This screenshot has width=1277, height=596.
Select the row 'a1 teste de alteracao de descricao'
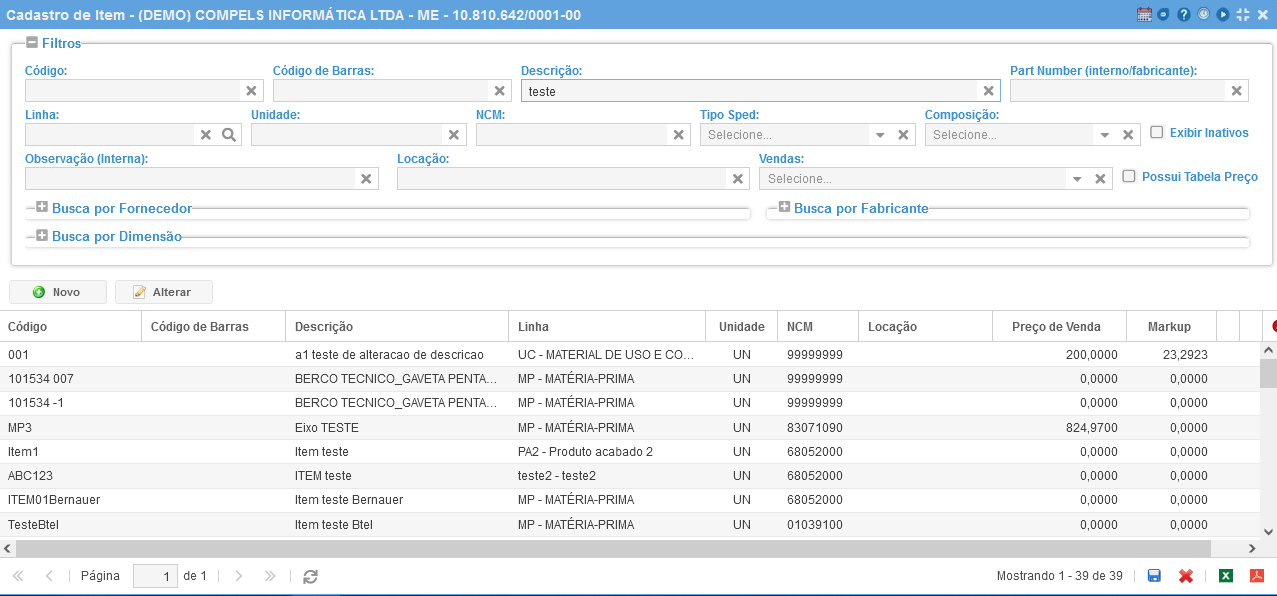click(x=630, y=354)
